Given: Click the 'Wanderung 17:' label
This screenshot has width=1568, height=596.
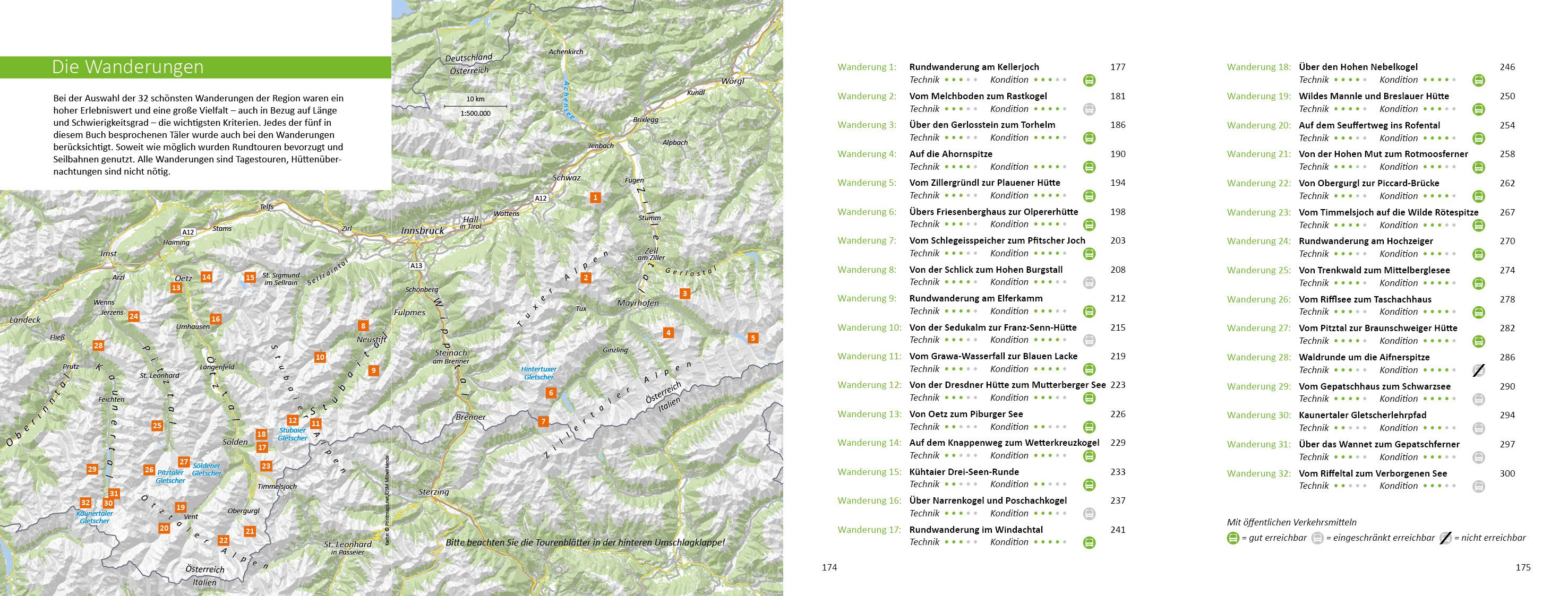Looking at the screenshot, I should click(869, 530).
